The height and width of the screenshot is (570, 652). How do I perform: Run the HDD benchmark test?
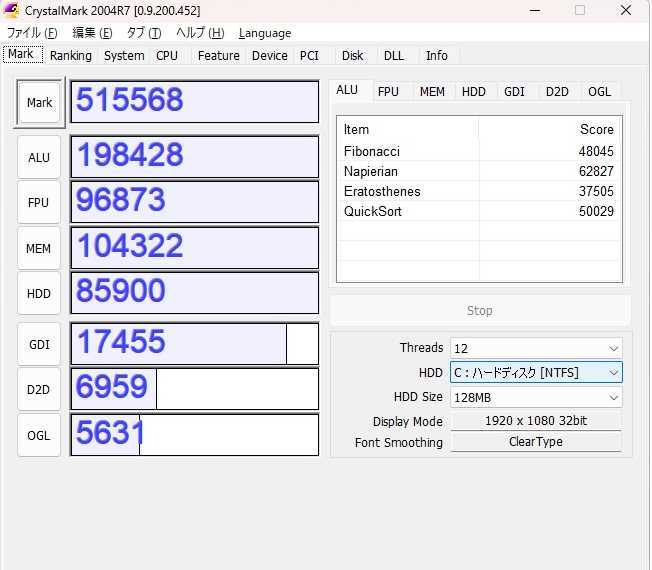tap(39, 293)
